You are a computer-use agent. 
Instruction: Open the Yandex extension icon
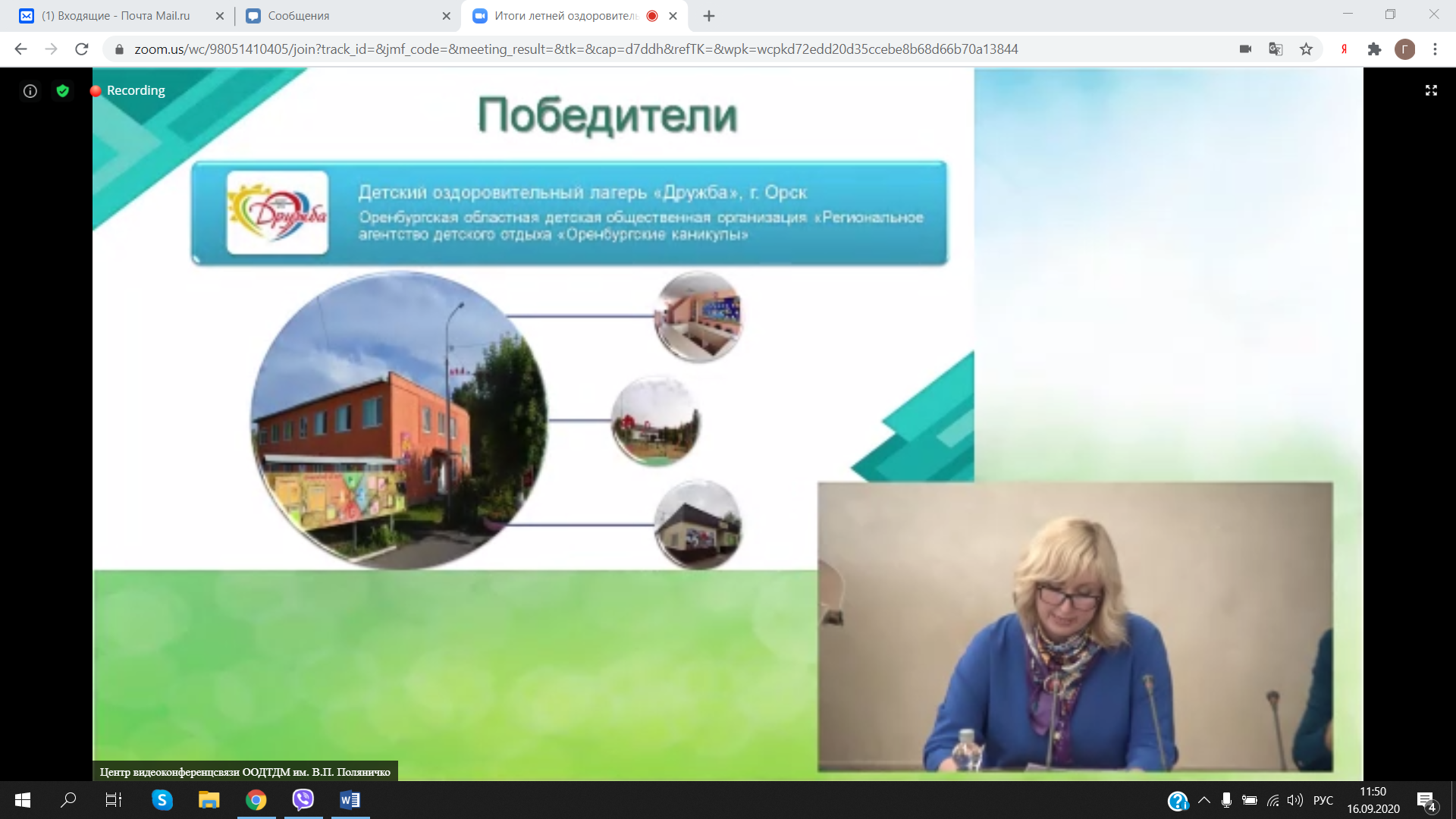pos(1344,49)
